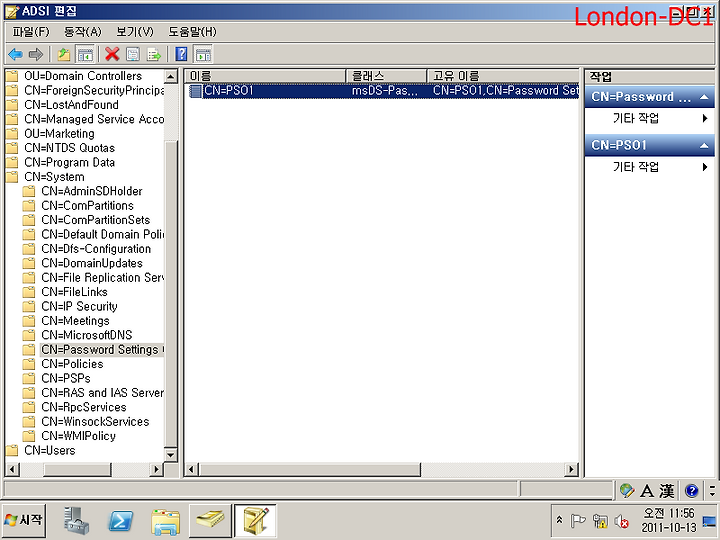Click language bar A icon
Image resolution: width=720 pixels, height=540 pixels.
[x=647, y=491]
